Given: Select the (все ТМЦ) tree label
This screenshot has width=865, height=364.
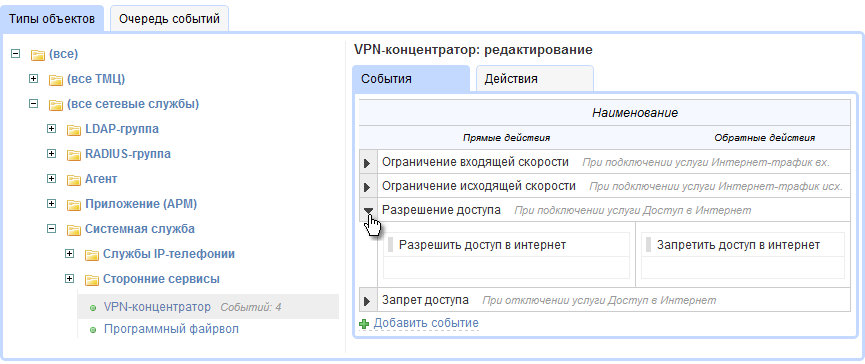Looking at the screenshot, I should click(x=96, y=79).
